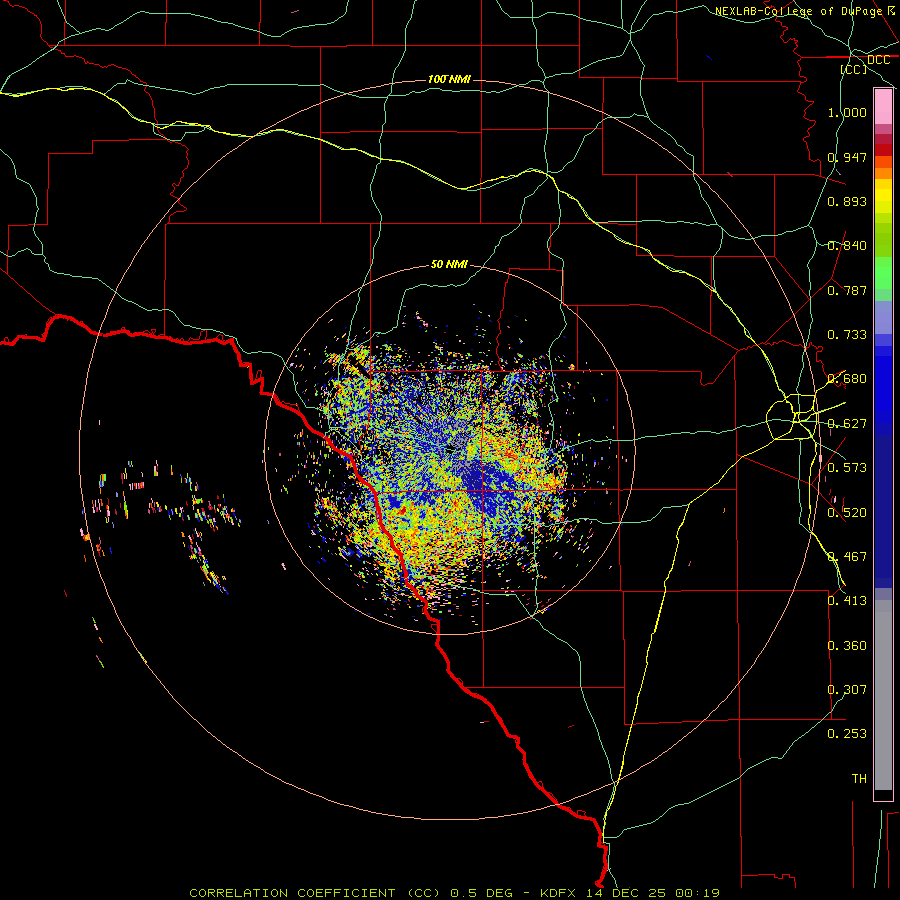Screen dimensions: 900x900
Task: Click the 100 NMI range ring label
Action: pos(449,79)
